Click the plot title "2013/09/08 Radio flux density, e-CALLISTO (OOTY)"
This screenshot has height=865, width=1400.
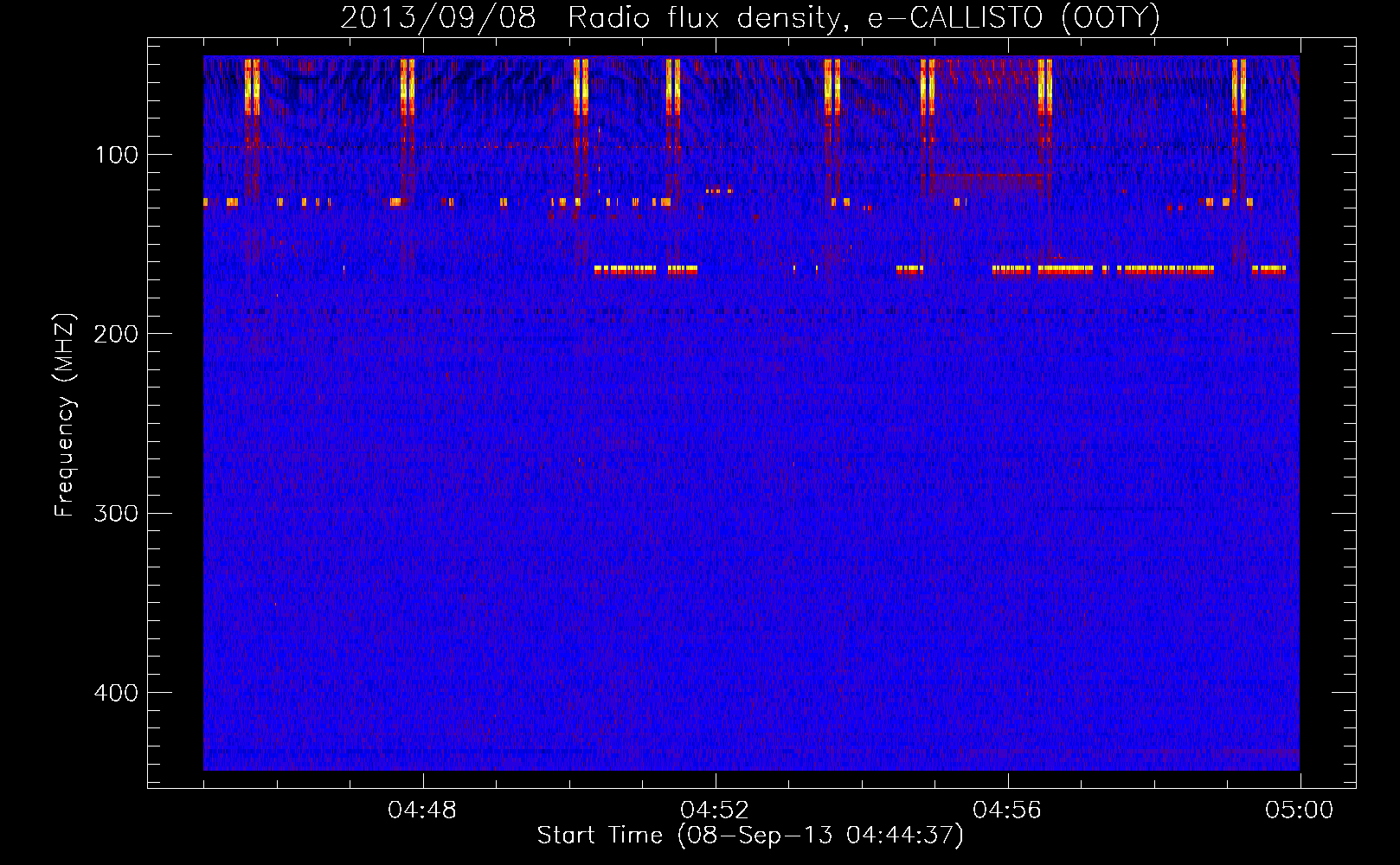pos(750,17)
